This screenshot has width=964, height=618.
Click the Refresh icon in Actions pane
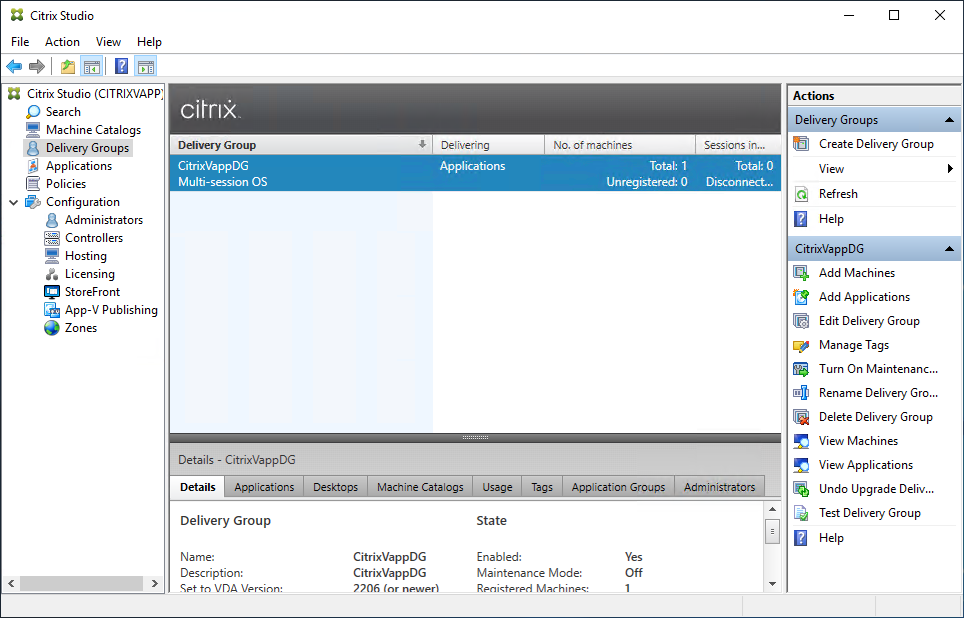pyautogui.click(x=801, y=194)
